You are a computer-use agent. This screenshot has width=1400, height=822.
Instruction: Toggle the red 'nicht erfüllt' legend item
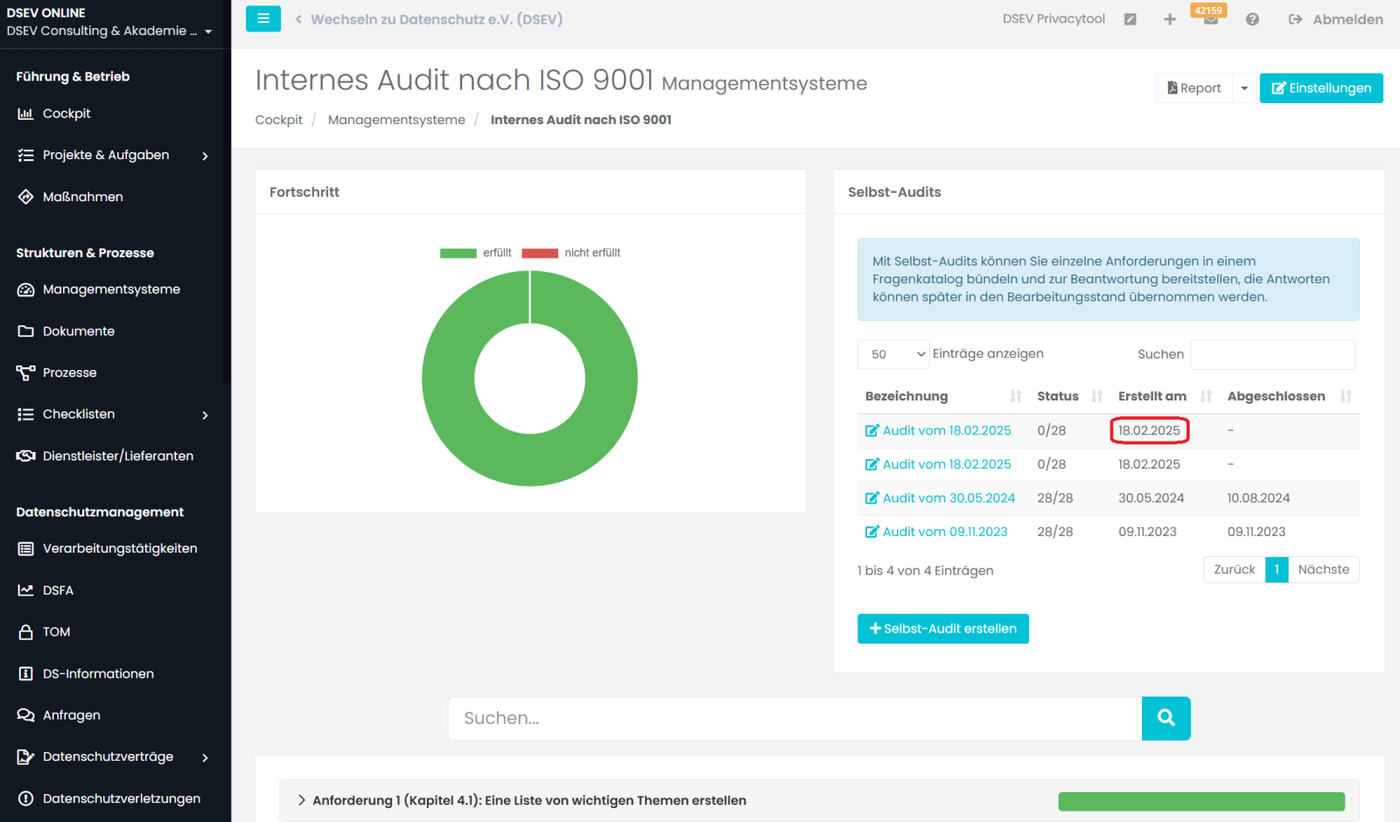(x=571, y=253)
